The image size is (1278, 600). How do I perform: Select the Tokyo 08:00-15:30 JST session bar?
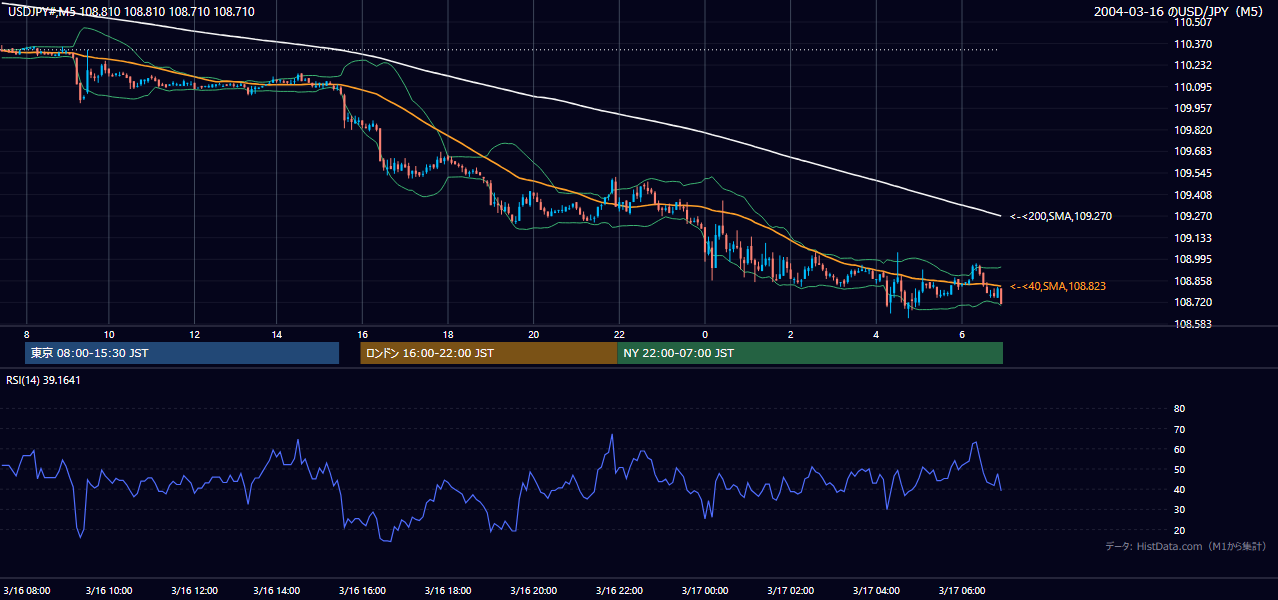[x=182, y=353]
